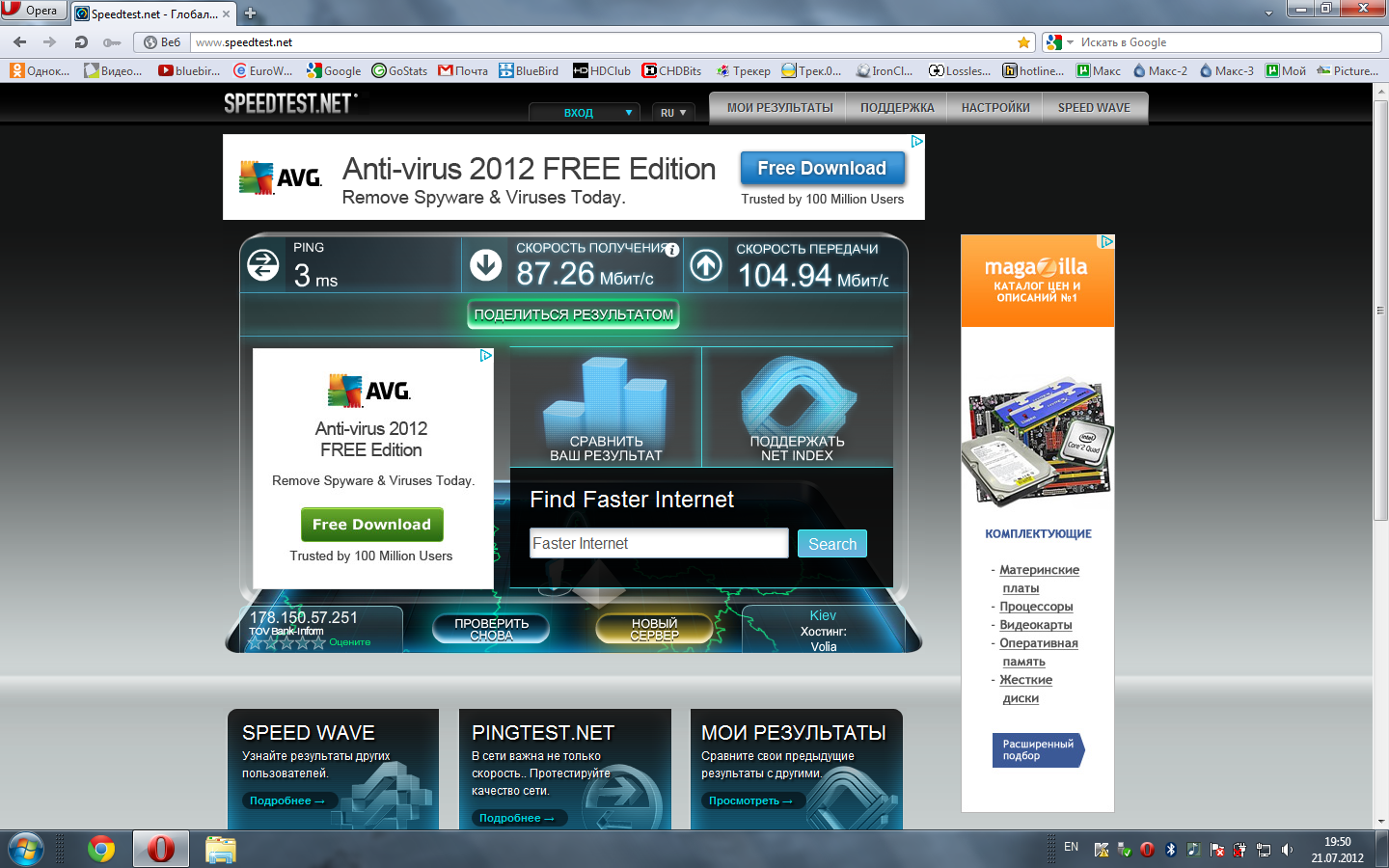Switch to the МОИ РЕЗУЛЬТАТЫ tab
The height and width of the screenshot is (868, 1389).
779,108
